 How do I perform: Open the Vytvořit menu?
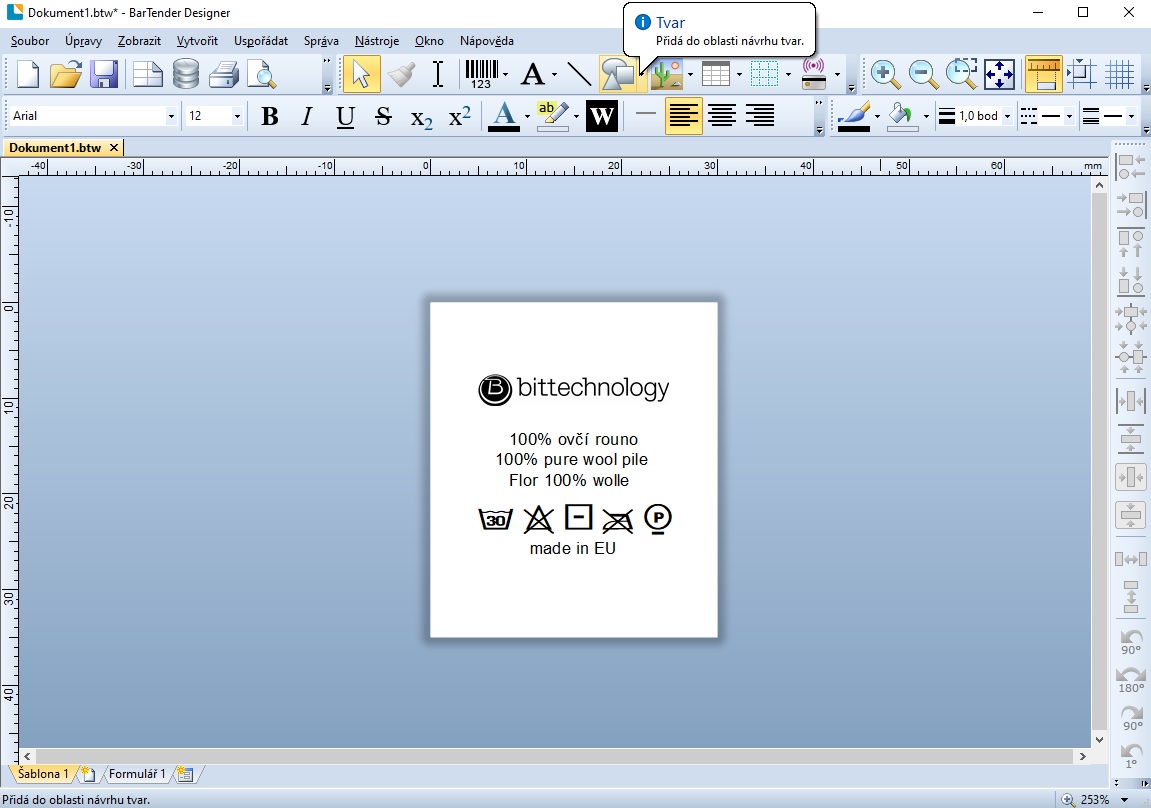tap(197, 41)
